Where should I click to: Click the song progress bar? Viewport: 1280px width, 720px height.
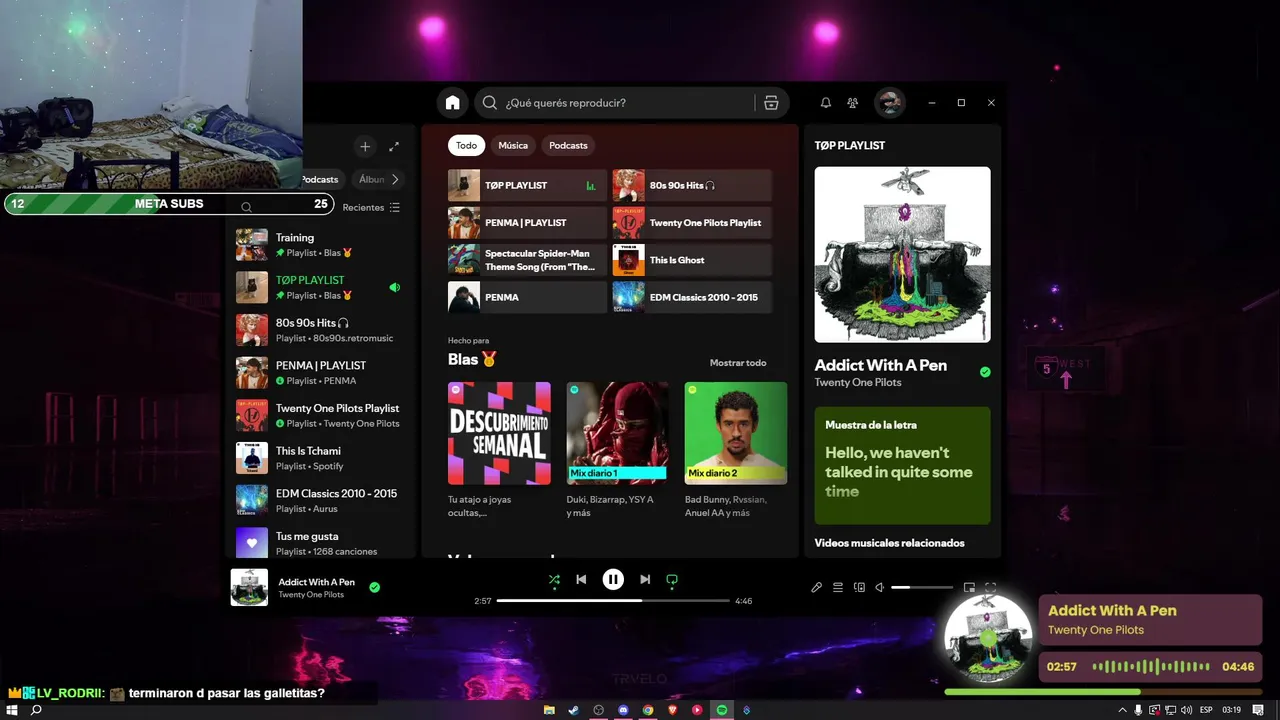pyautogui.click(x=613, y=601)
